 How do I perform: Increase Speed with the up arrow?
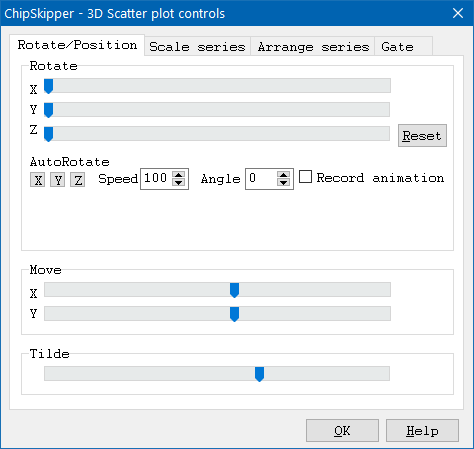179,175
